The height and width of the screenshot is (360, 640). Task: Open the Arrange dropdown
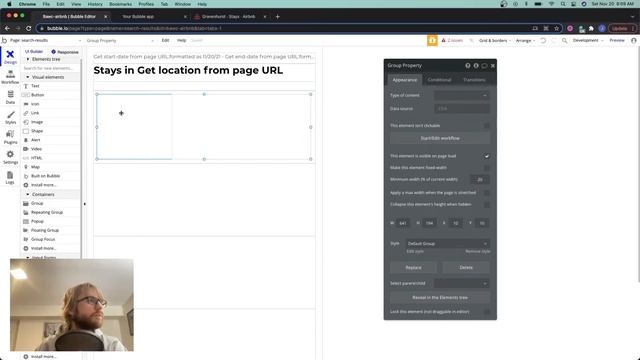pos(525,40)
